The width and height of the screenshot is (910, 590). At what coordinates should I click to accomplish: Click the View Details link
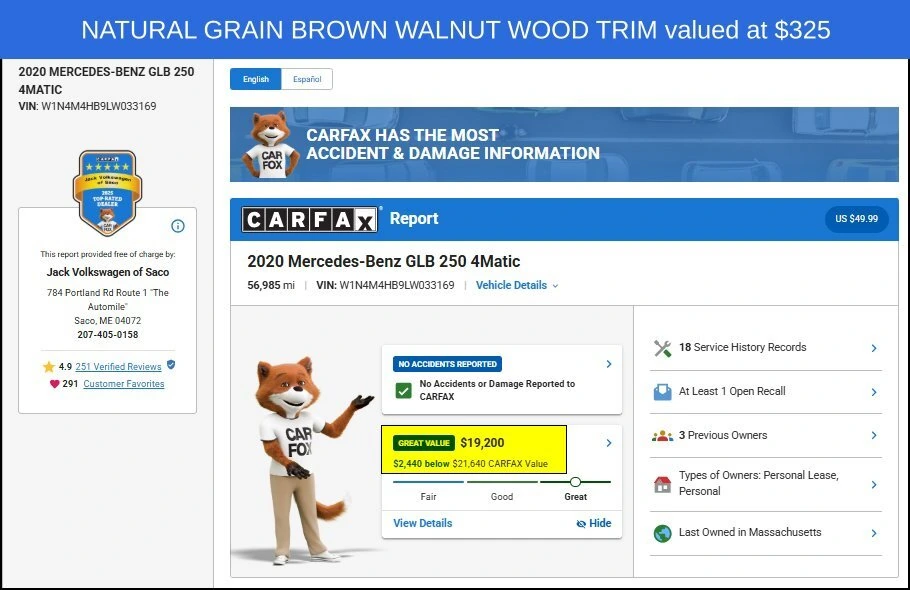point(422,523)
